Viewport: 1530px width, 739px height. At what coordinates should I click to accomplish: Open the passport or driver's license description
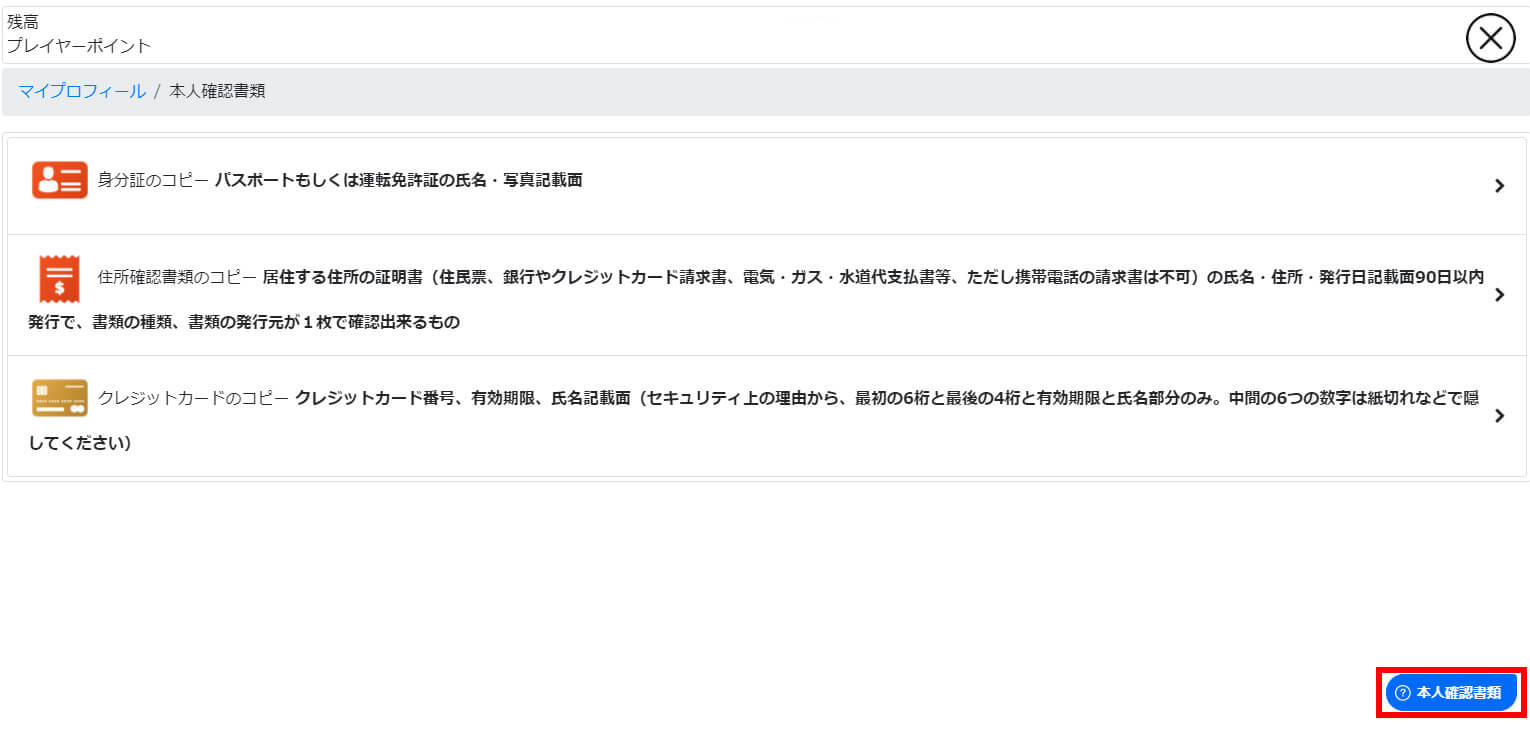click(x=398, y=180)
